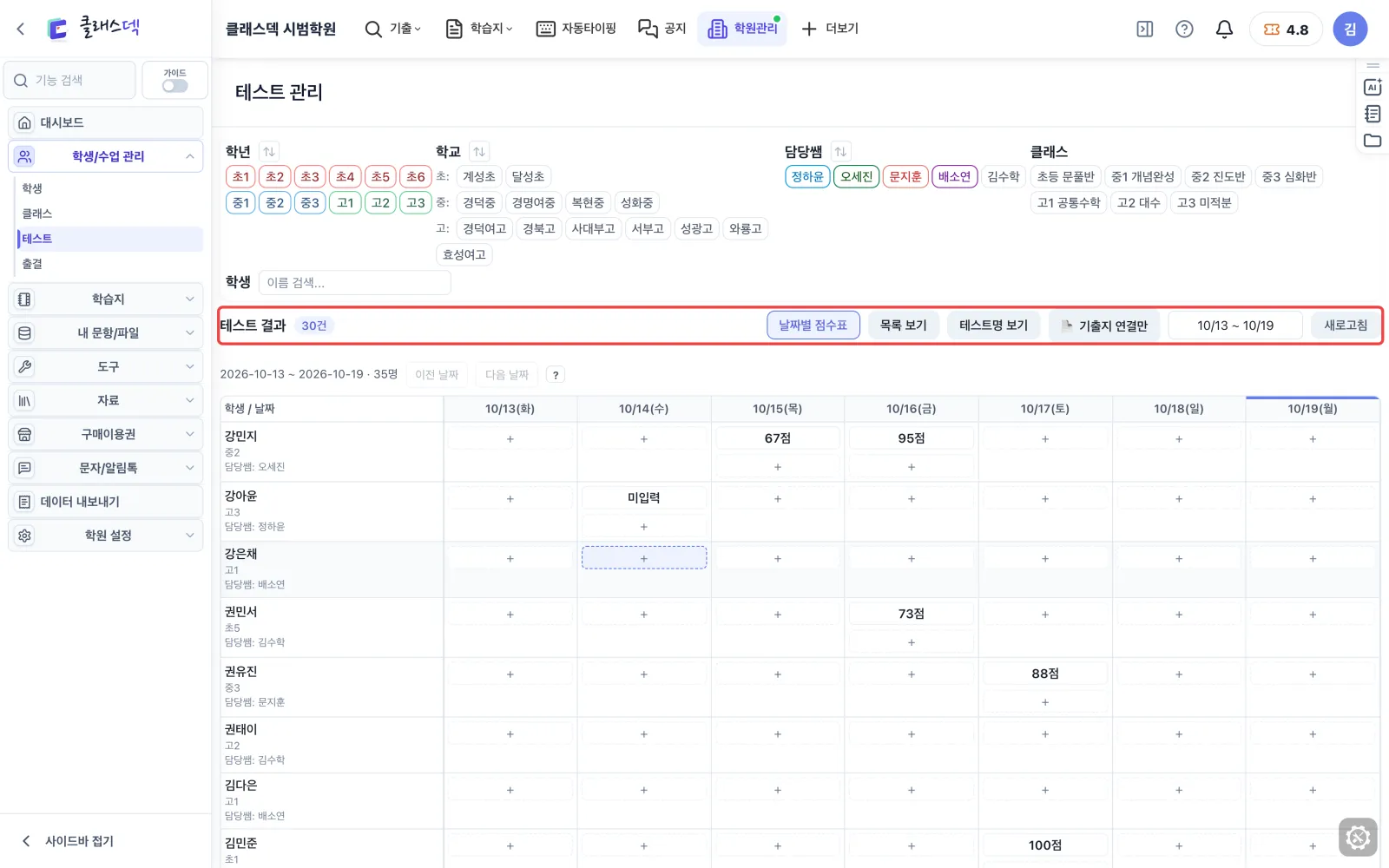Toggle the 정하윤 teacher filter
This screenshot has width=1389, height=868.
[807, 177]
